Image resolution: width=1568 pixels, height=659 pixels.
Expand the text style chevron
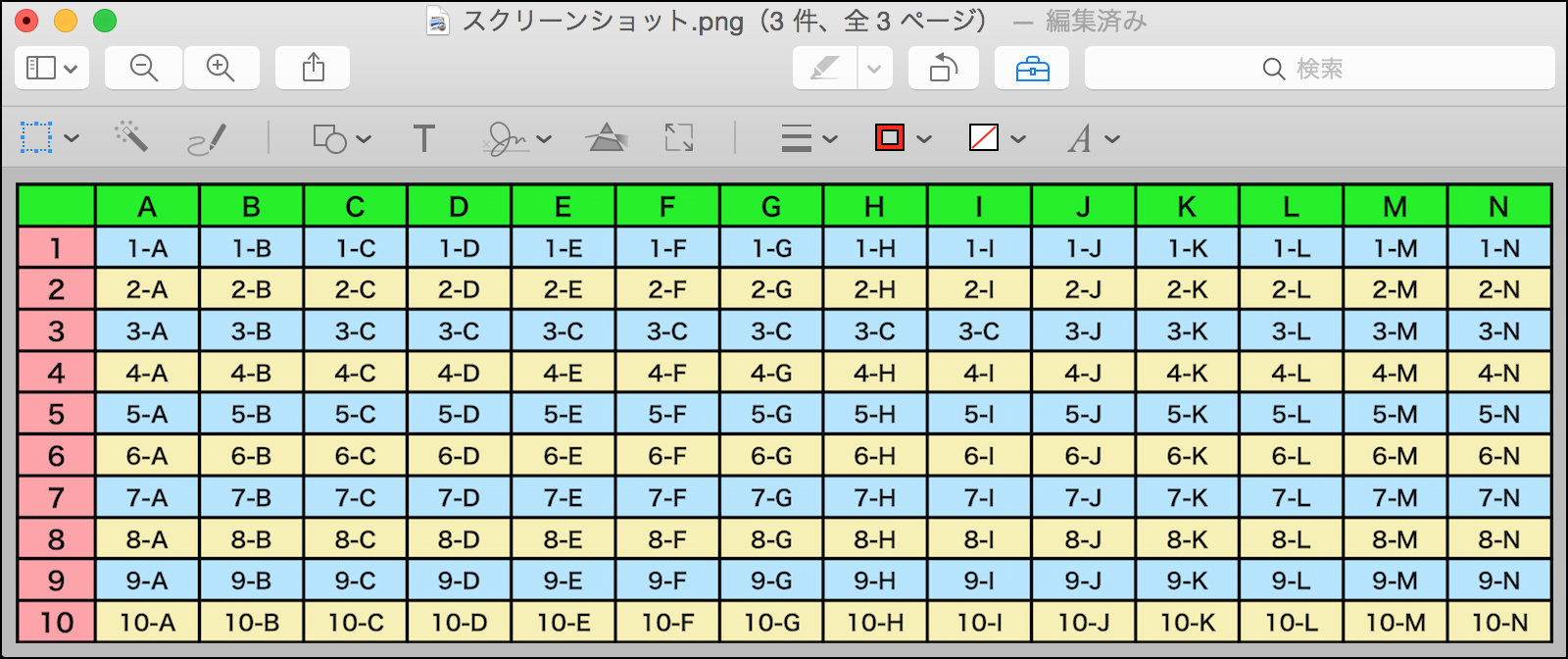pyautogui.click(x=1112, y=139)
